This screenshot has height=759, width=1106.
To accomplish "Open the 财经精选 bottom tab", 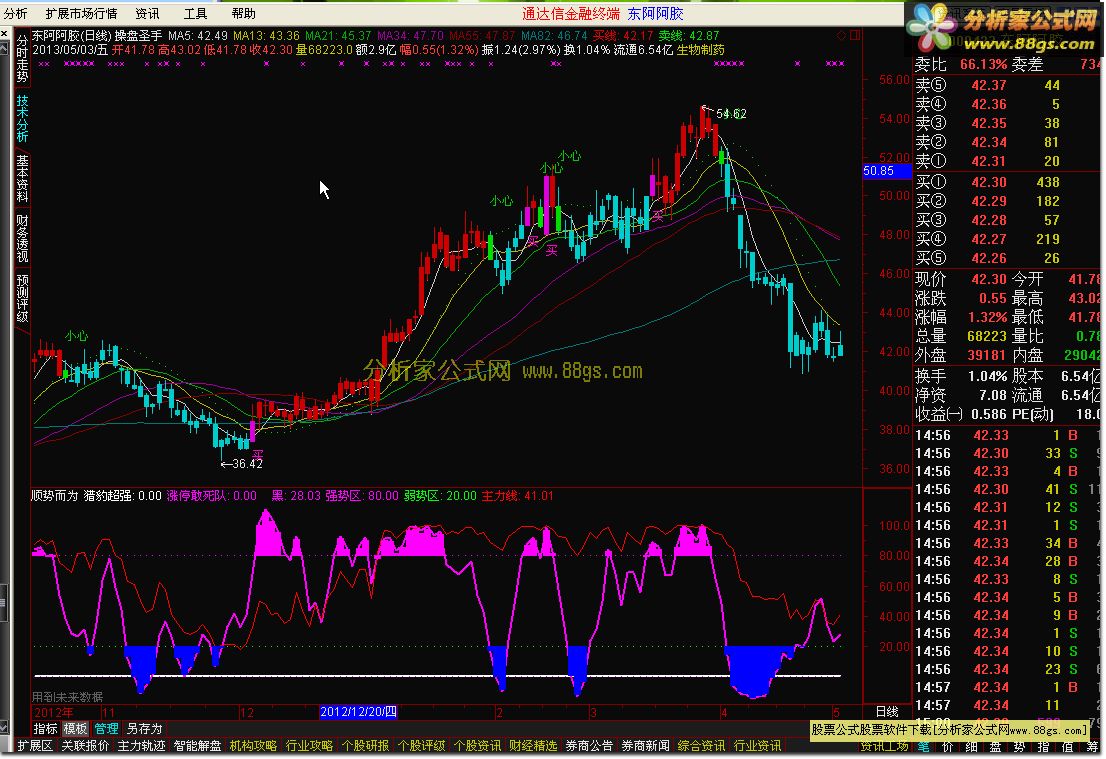I will (x=533, y=746).
